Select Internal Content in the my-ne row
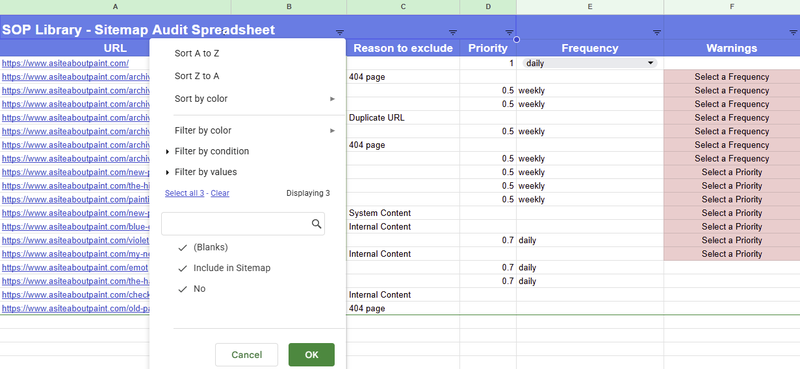800x369 pixels. (x=403, y=254)
